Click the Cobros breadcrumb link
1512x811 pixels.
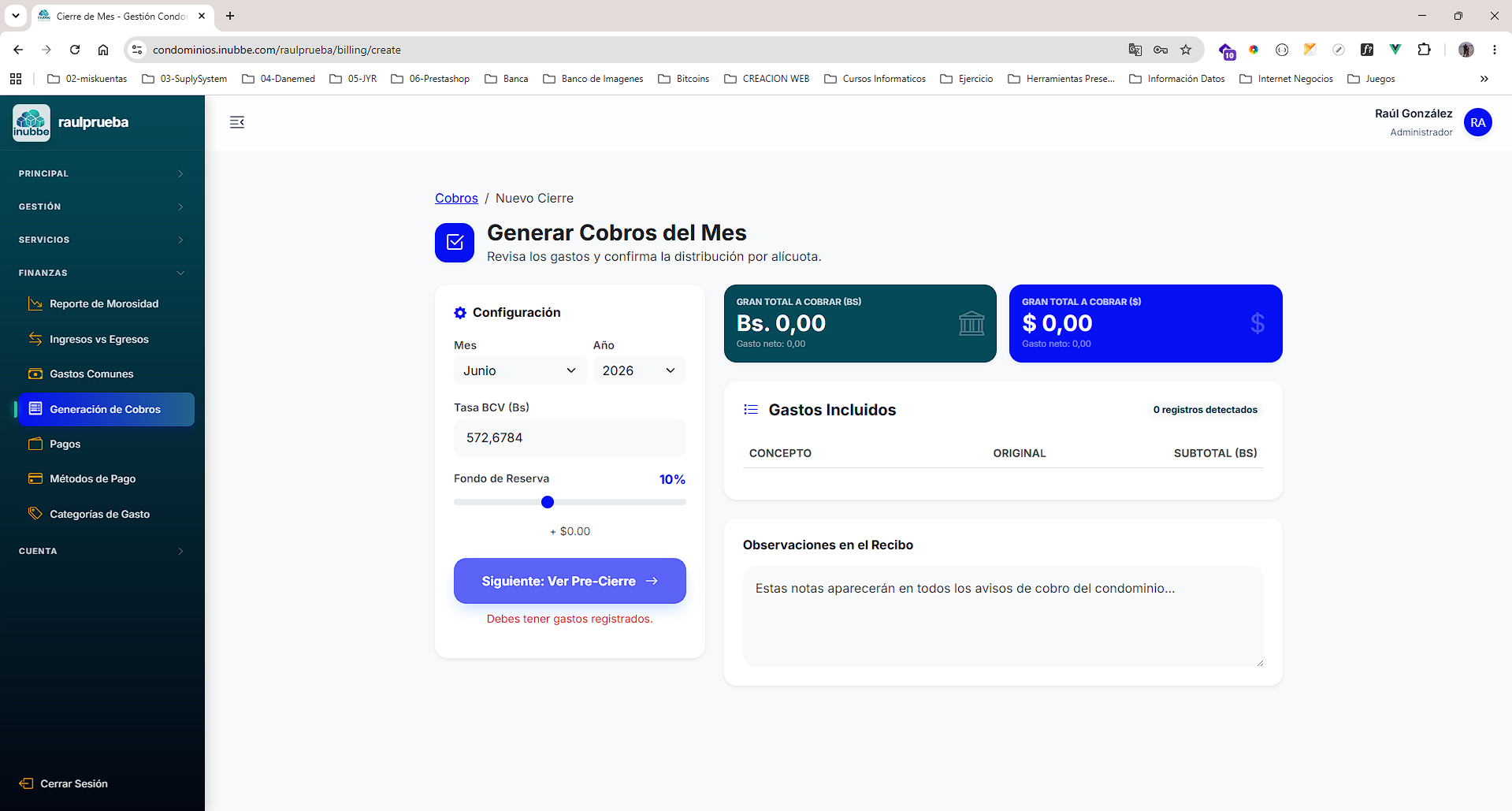(456, 198)
